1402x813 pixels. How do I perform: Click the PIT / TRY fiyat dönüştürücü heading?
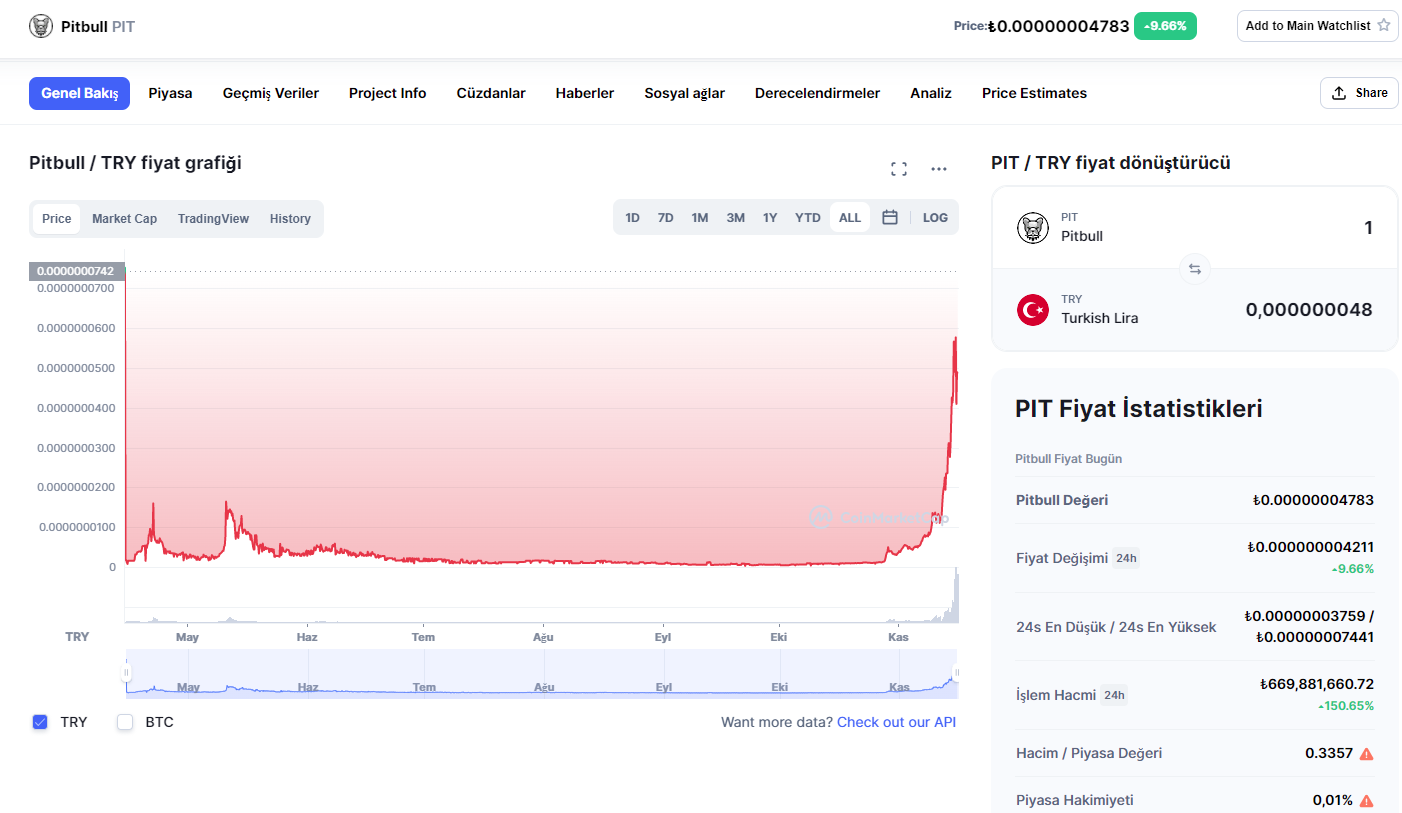(x=1111, y=163)
